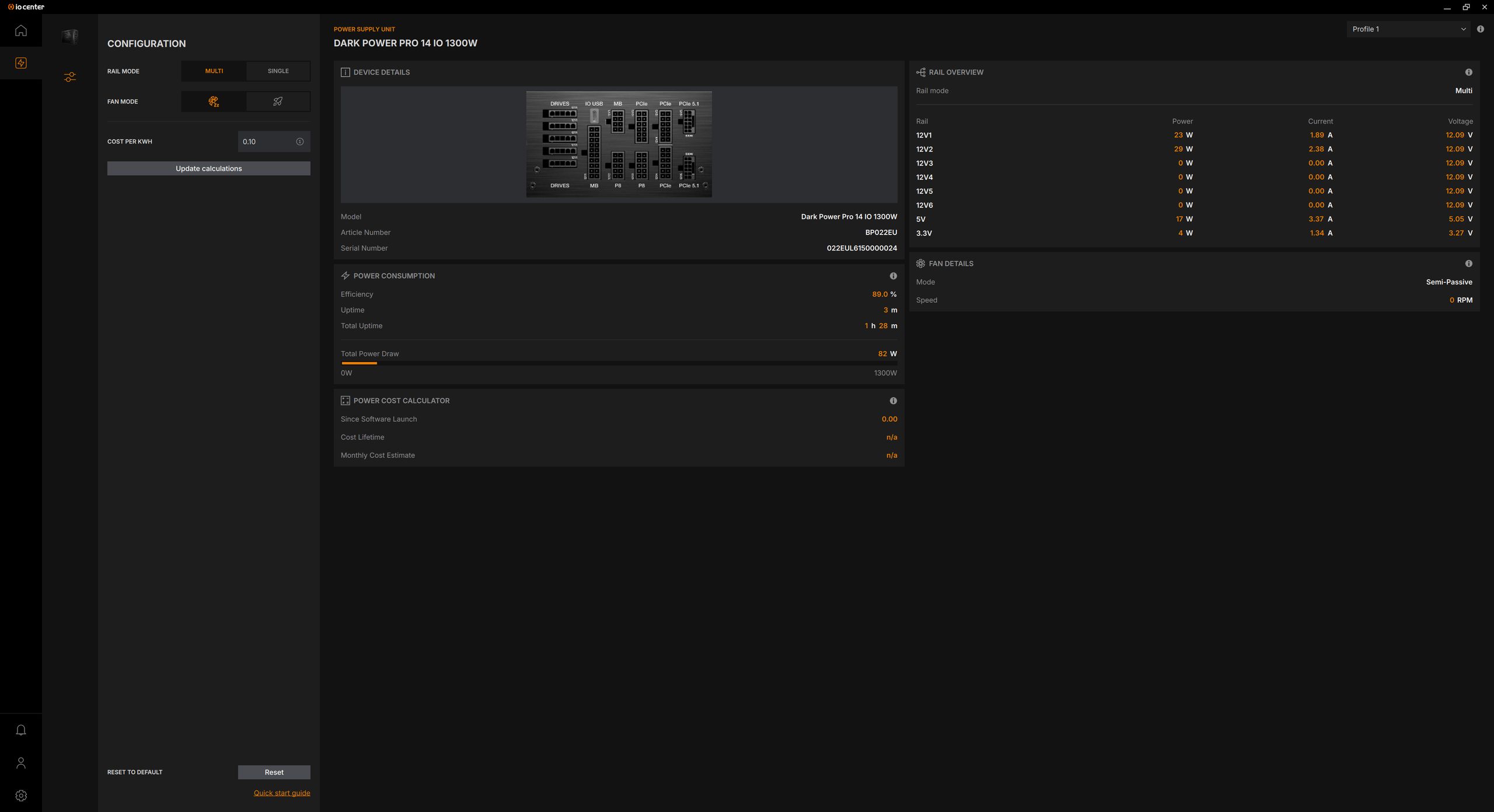Click the serial number 022EUL6150000024
1494x812 pixels.
862,249
